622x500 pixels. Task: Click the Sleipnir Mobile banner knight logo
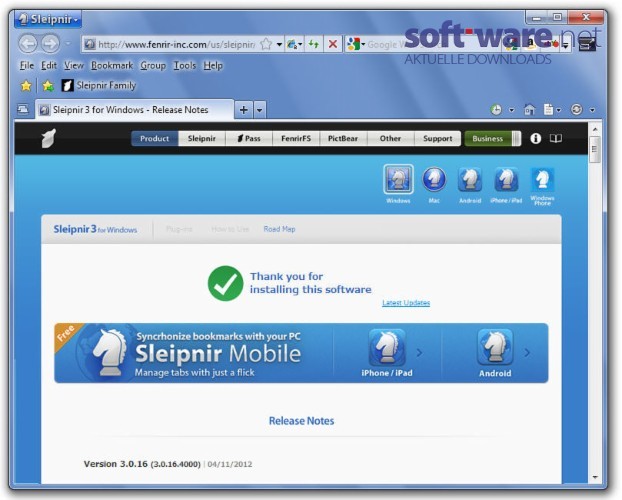click(x=109, y=352)
